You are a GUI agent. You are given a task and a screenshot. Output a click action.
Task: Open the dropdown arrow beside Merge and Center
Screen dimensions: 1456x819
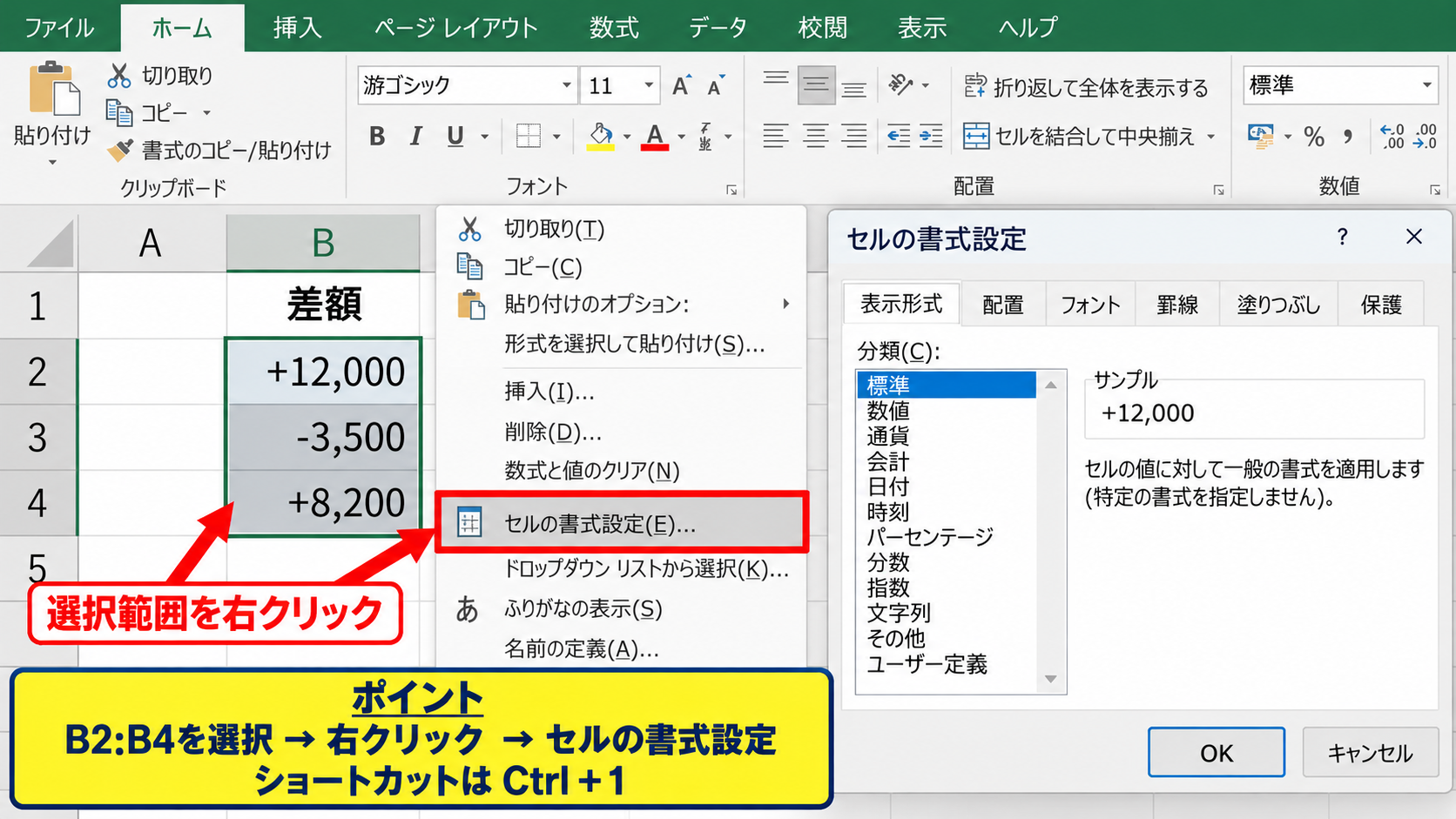1210,137
